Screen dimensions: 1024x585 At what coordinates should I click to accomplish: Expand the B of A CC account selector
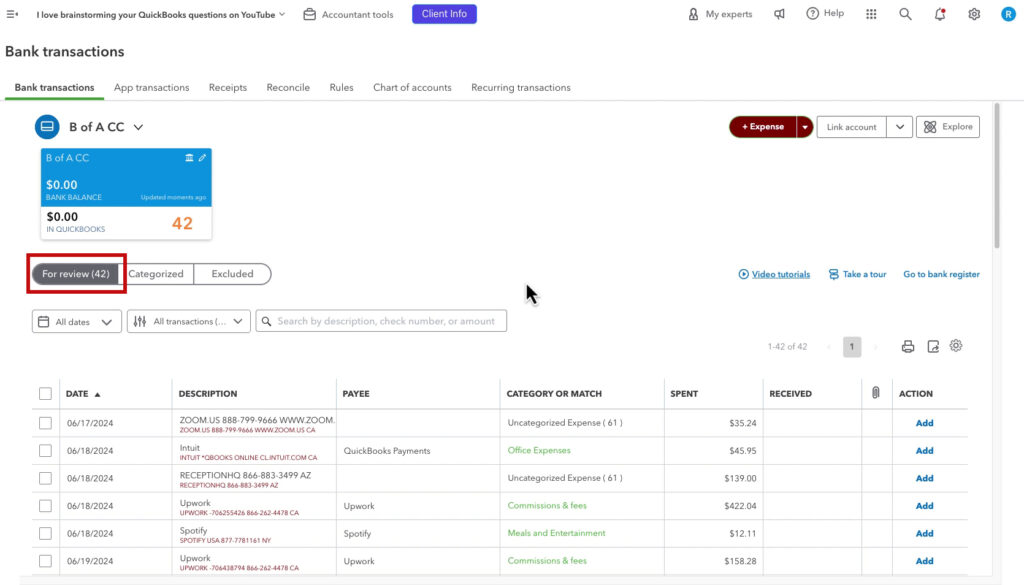138,127
